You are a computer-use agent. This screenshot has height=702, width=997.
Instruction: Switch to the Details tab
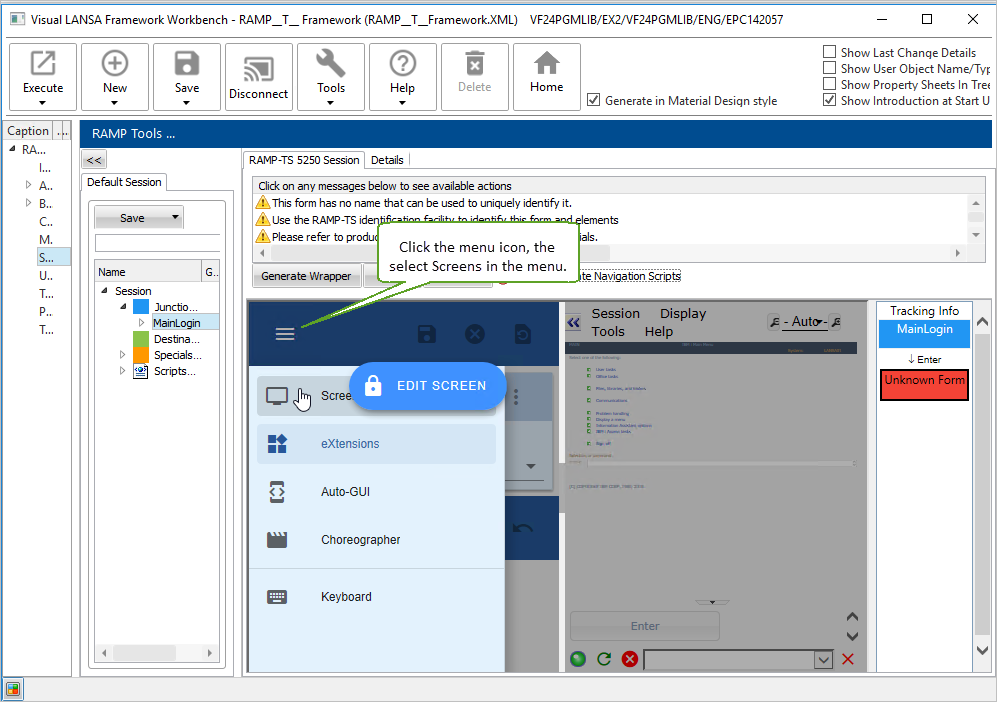[x=387, y=160]
